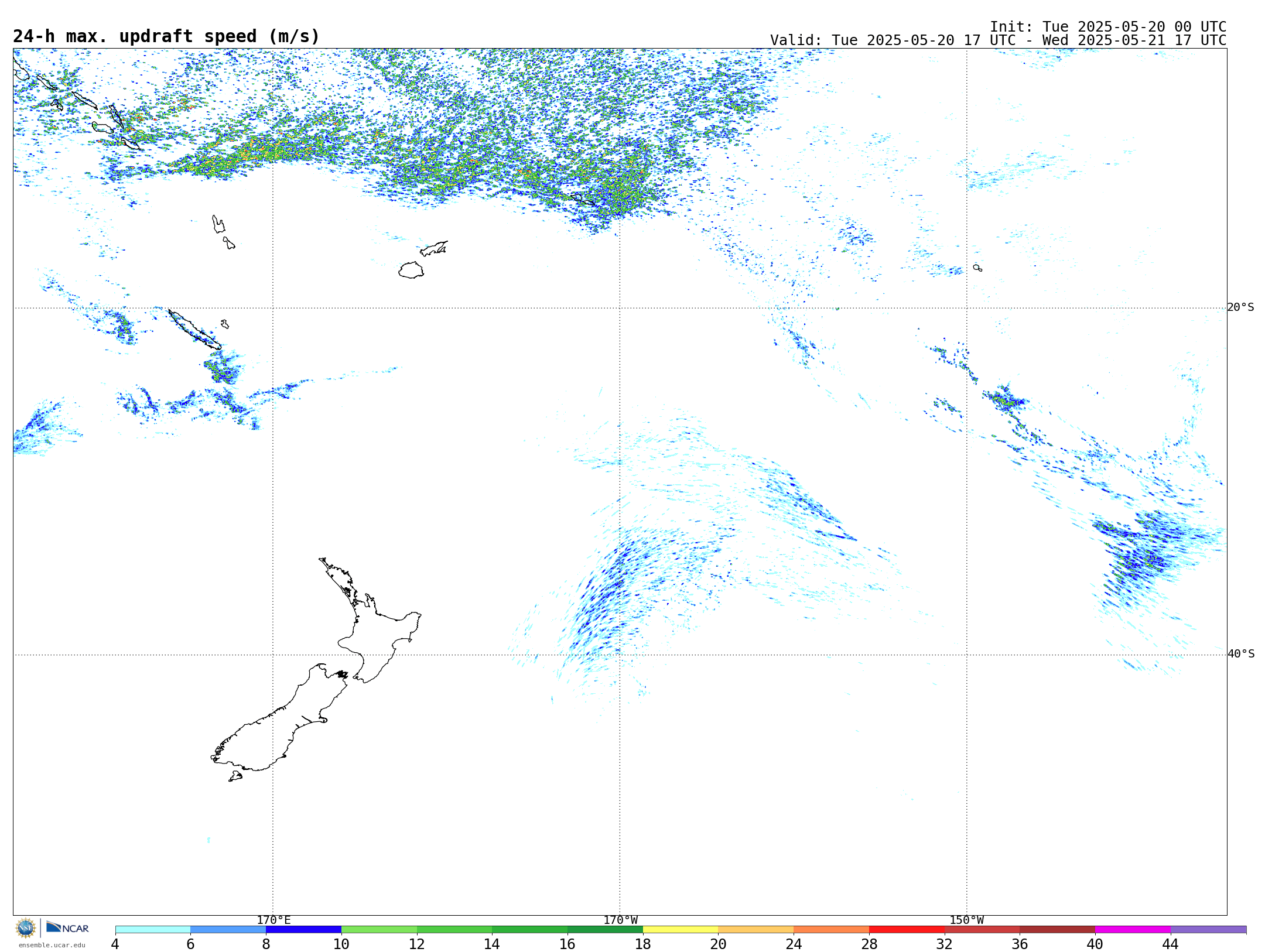This screenshot has height=952, width=1265.
Task: Click the bright red 28–32 colorbar segment
Action: (907, 930)
